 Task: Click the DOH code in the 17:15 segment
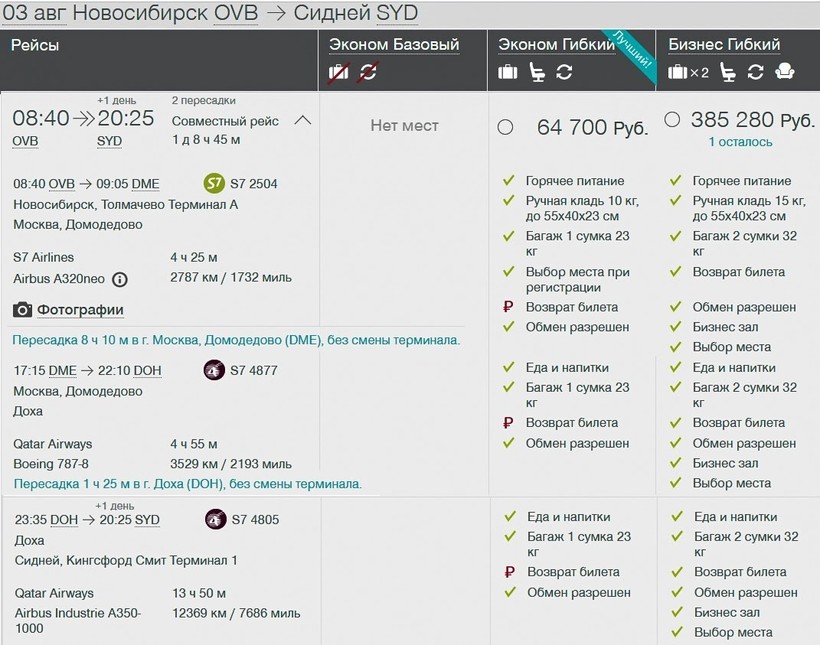(148, 370)
